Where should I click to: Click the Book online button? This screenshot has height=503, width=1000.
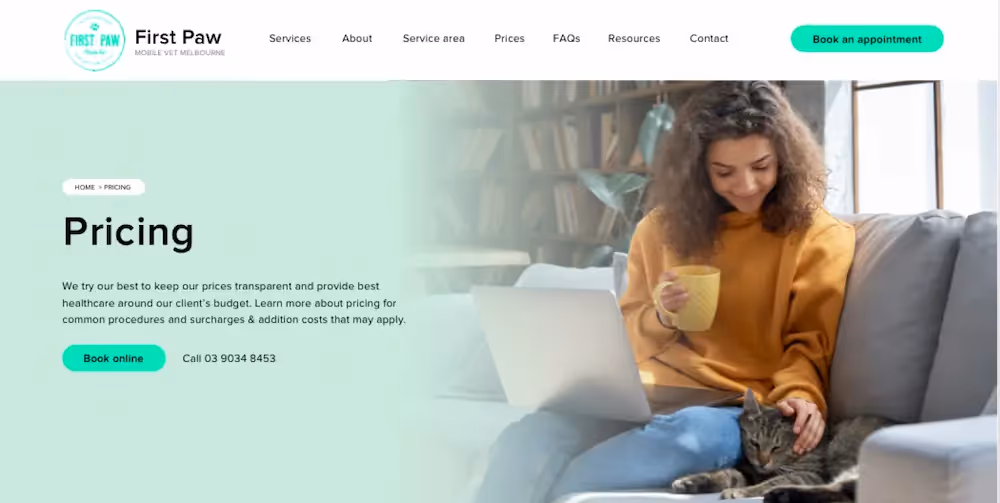point(114,358)
